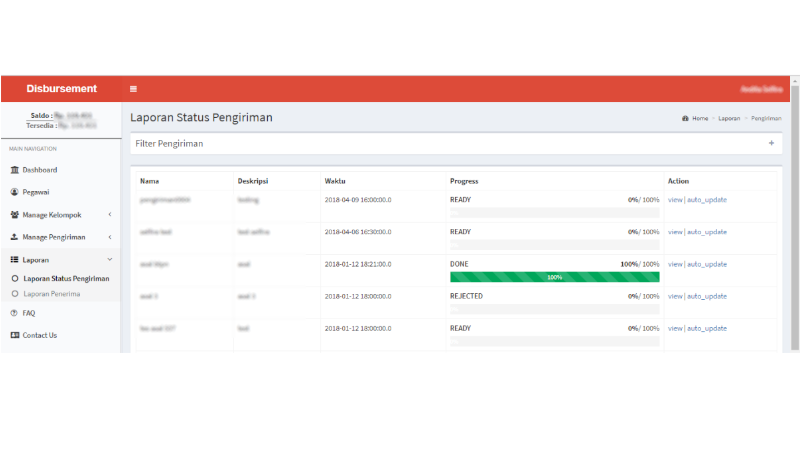Click the green 100% progress bar
The image size is (800, 449).
click(x=554, y=277)
